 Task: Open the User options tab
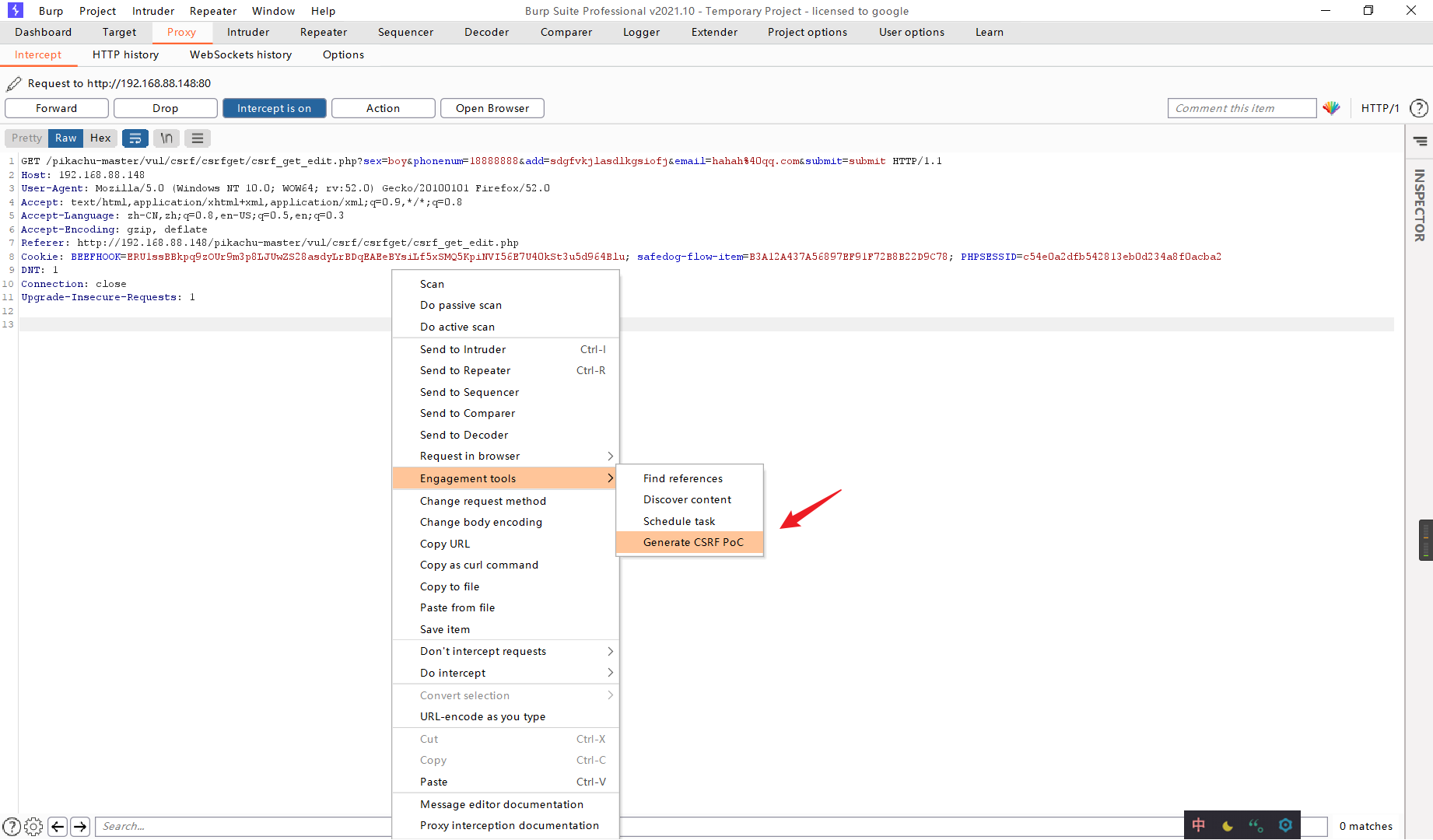pos(912,32)
